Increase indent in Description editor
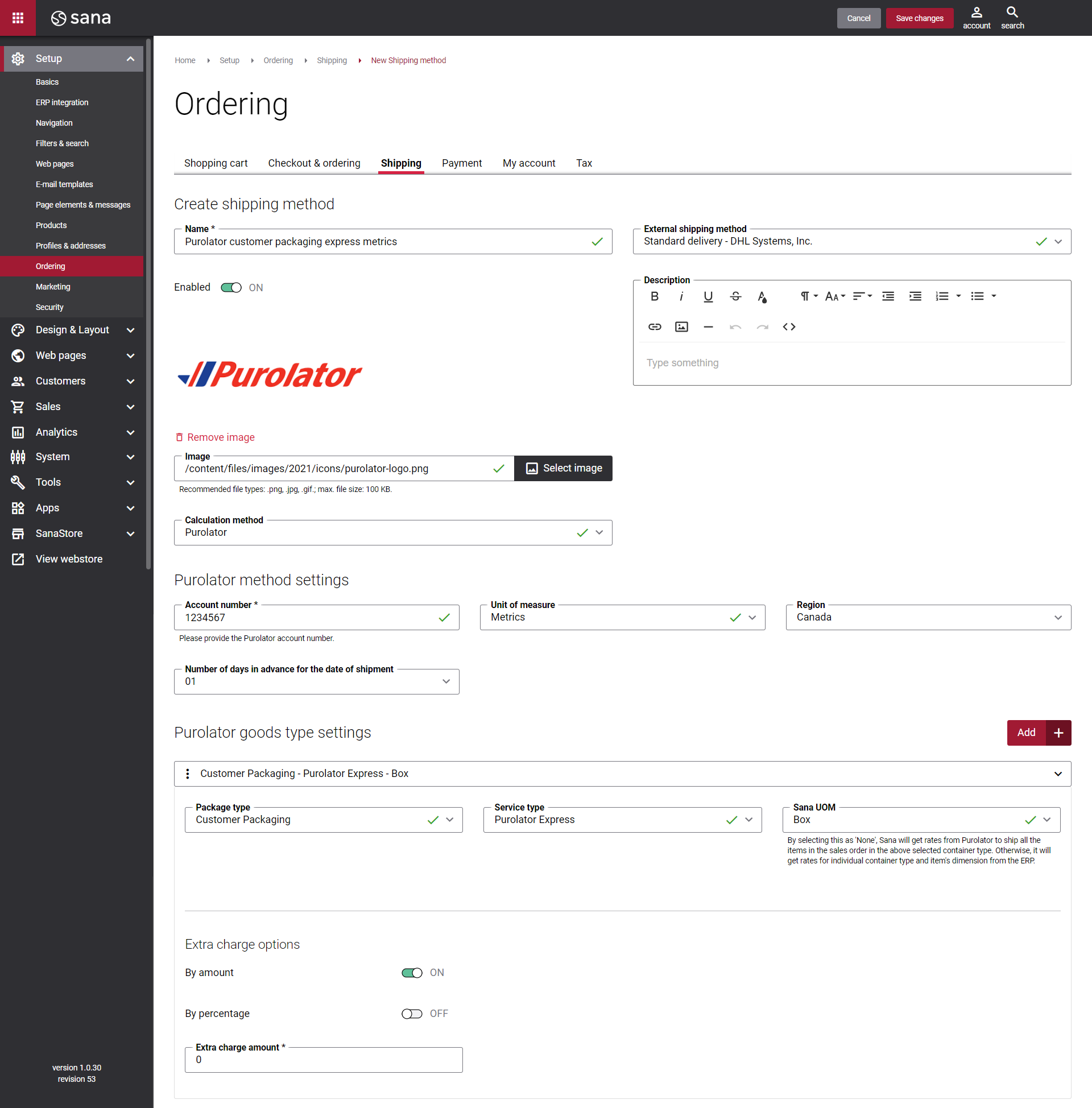This screenshot has width=1092, height=1108. (x=915, y=296)
